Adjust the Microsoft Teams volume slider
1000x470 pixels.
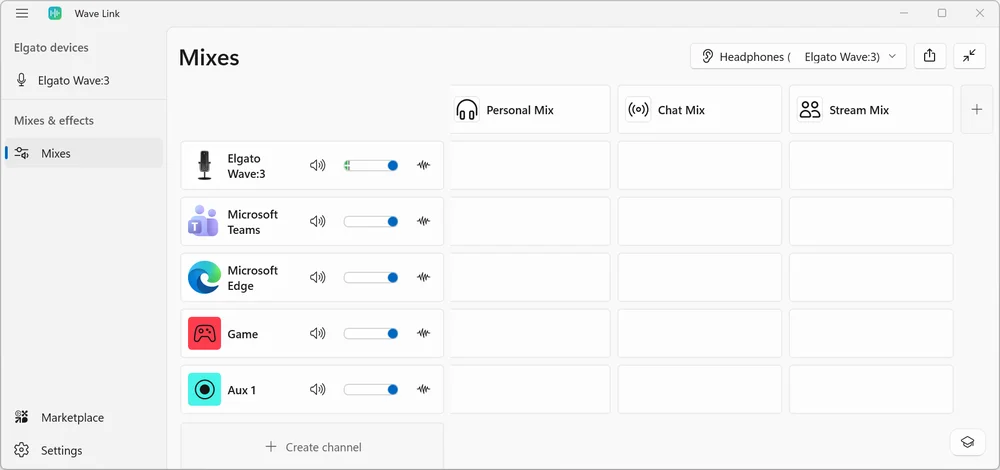(x=371, y=221)
